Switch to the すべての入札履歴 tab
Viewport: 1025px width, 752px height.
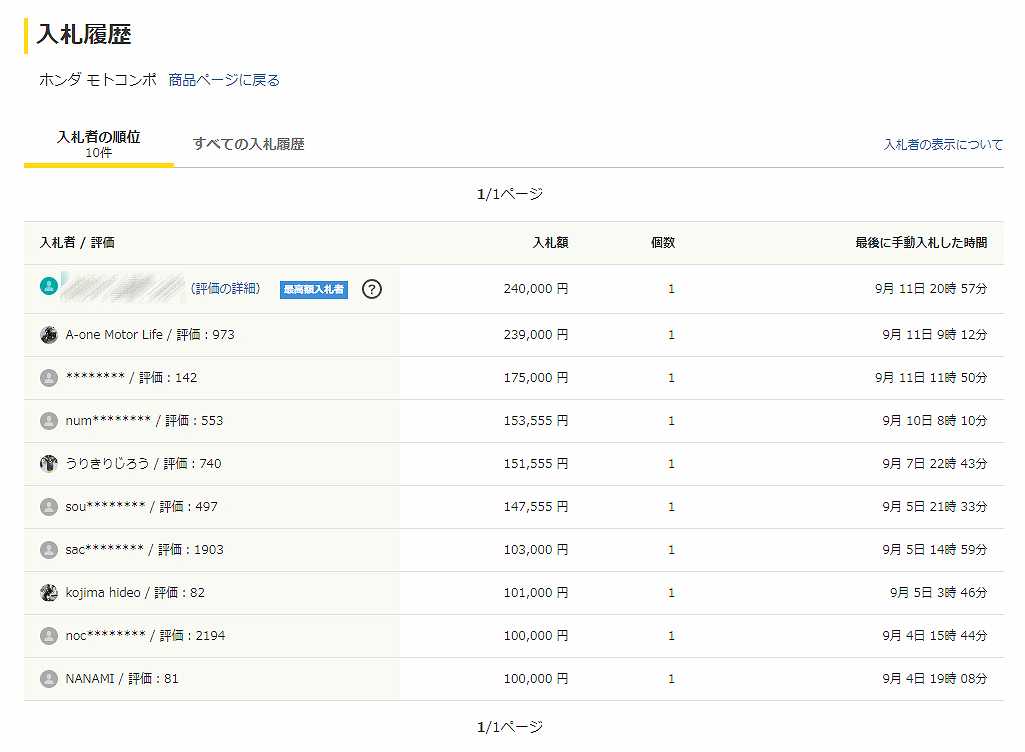pyautogui.click(x=248, y=144)
